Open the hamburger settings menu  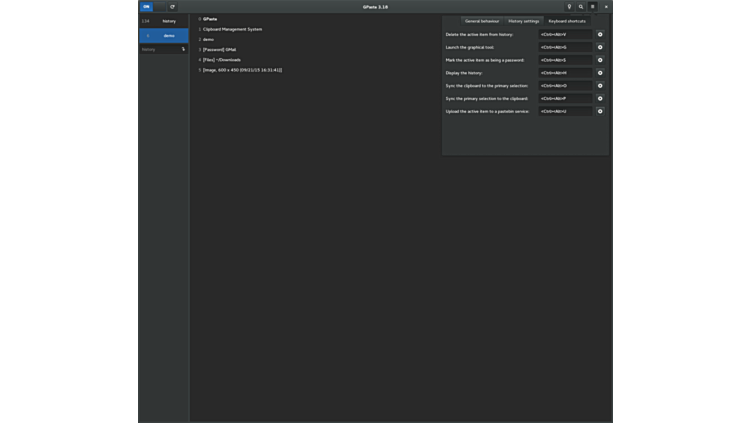(x=592, y=7)
